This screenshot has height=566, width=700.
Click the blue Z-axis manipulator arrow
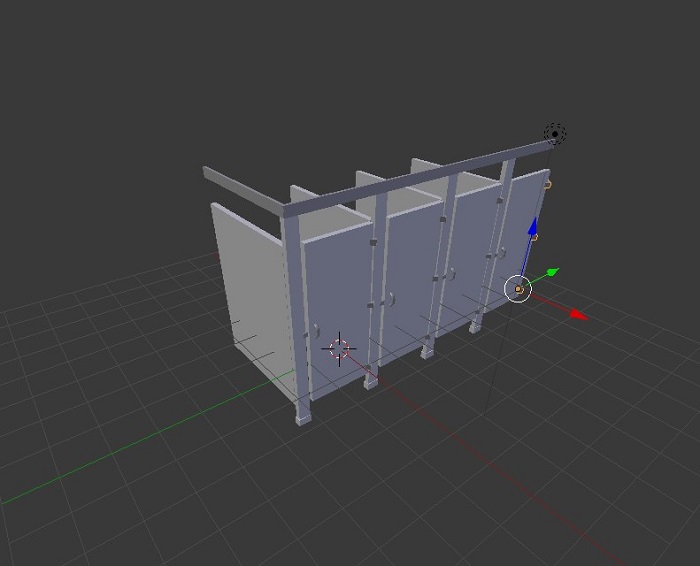[533, 226]
